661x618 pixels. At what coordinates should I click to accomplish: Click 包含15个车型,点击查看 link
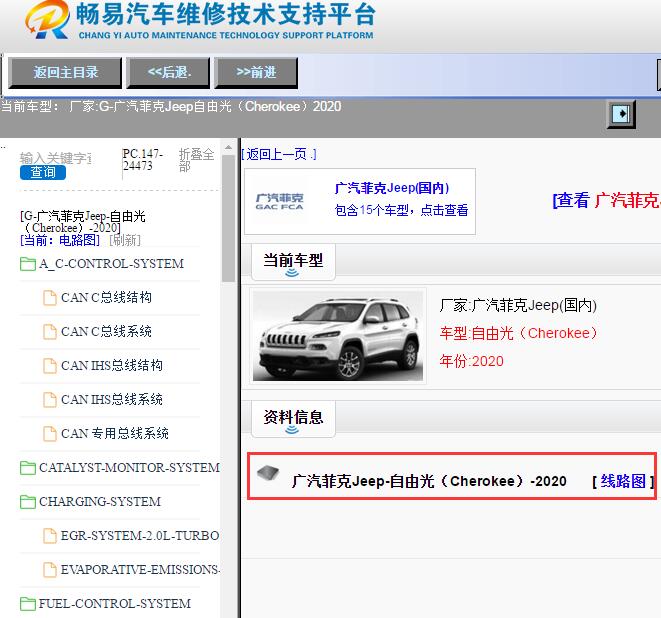pyautogui.click(x=401, y=210)
